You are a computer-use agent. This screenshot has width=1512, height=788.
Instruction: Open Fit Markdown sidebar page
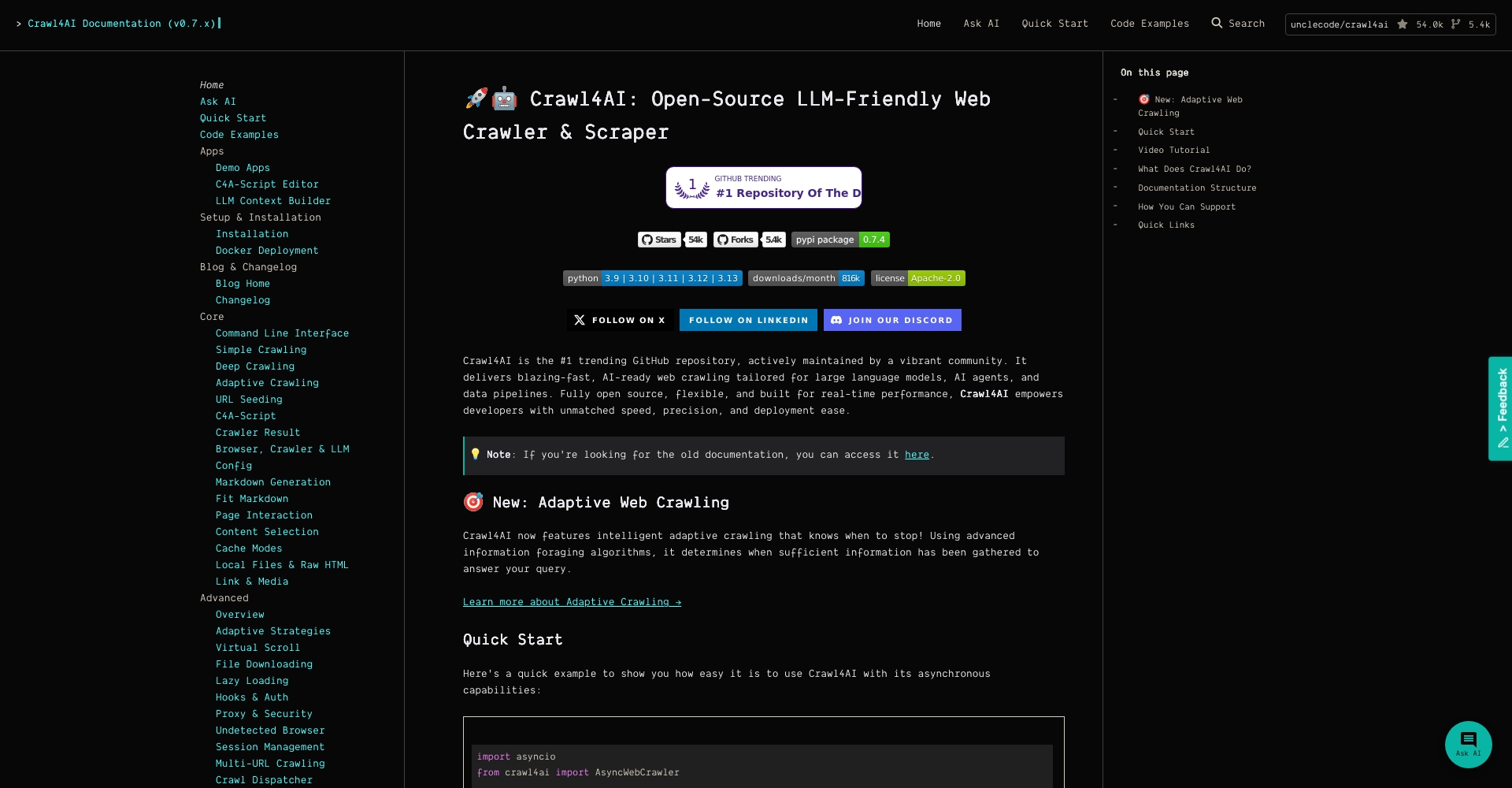(252, 499)
